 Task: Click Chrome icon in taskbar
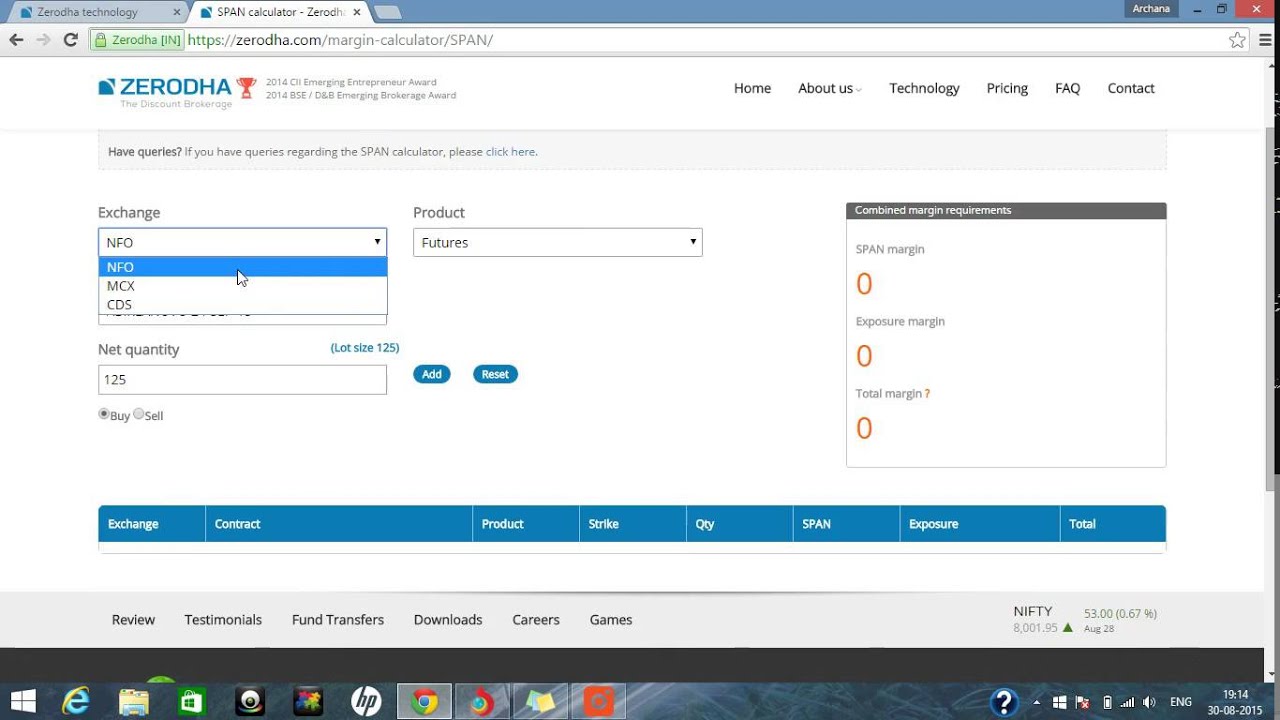[425, 702]
